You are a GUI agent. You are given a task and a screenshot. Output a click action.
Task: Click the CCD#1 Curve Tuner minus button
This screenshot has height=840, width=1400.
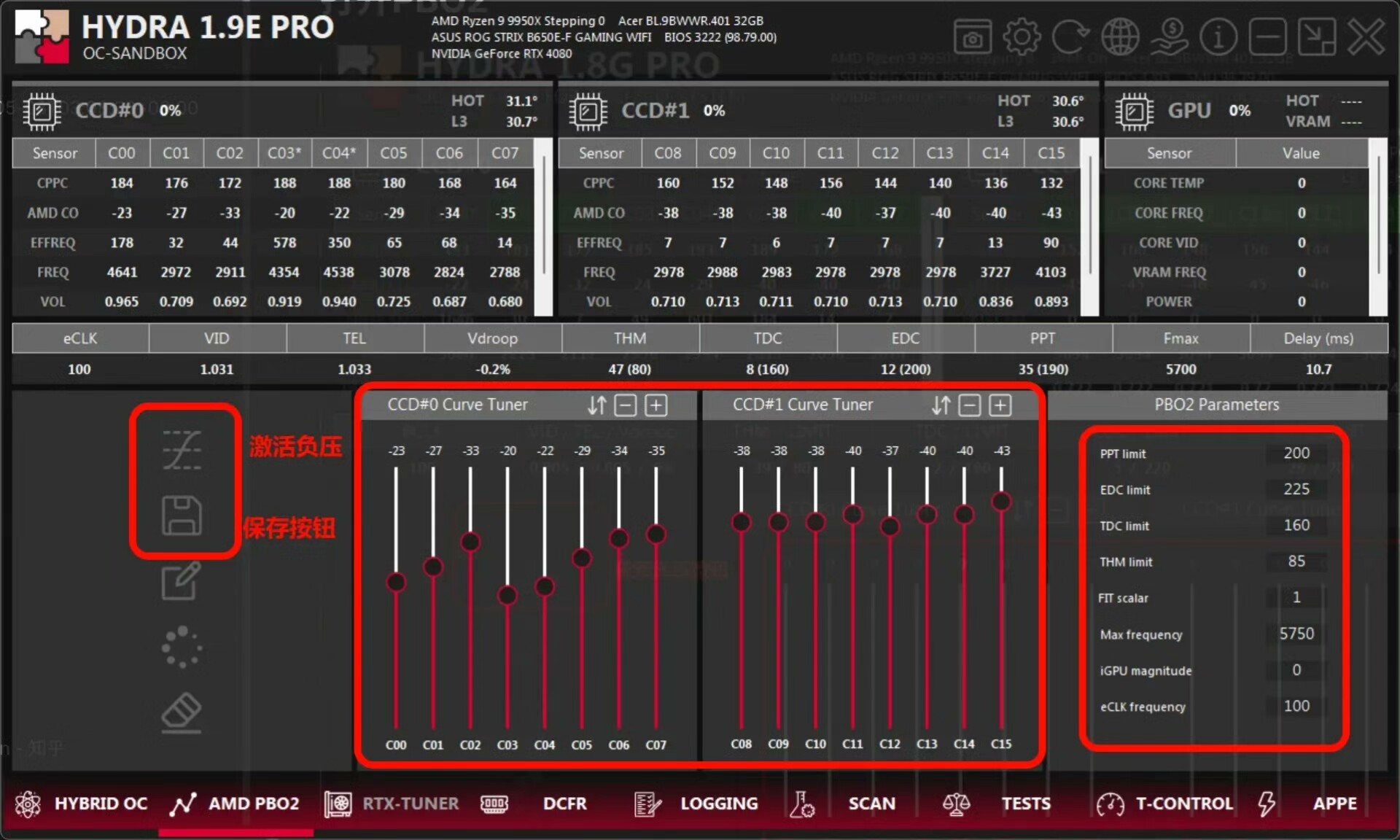(x=969, y=405)
